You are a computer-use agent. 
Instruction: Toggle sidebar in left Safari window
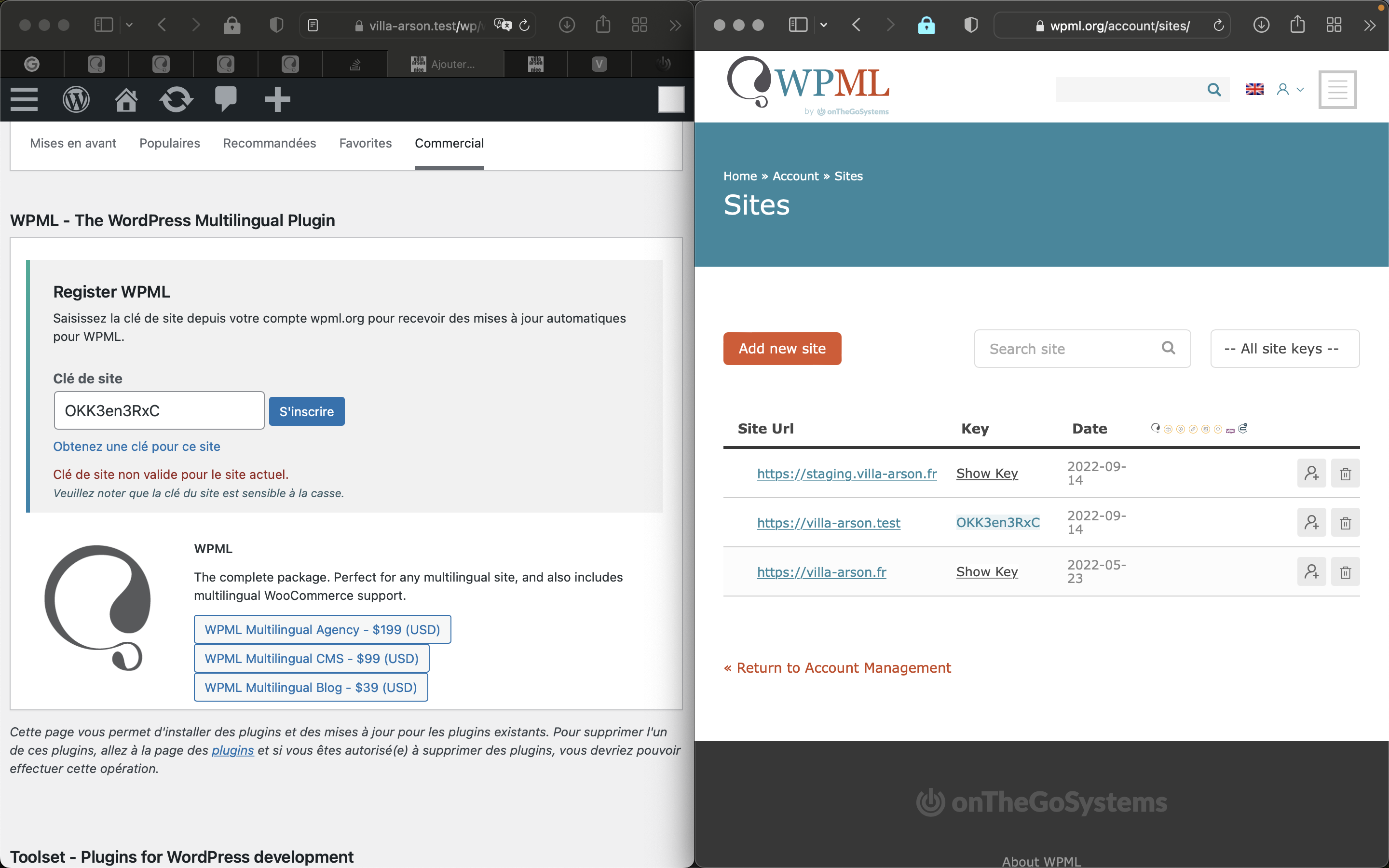(x=104, y=25)
